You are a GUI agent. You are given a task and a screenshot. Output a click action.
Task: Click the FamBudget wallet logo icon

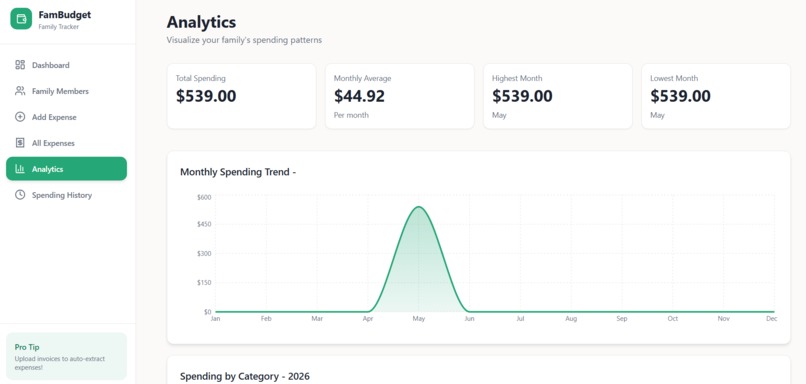pyautogui.click(x=21, y=19)
